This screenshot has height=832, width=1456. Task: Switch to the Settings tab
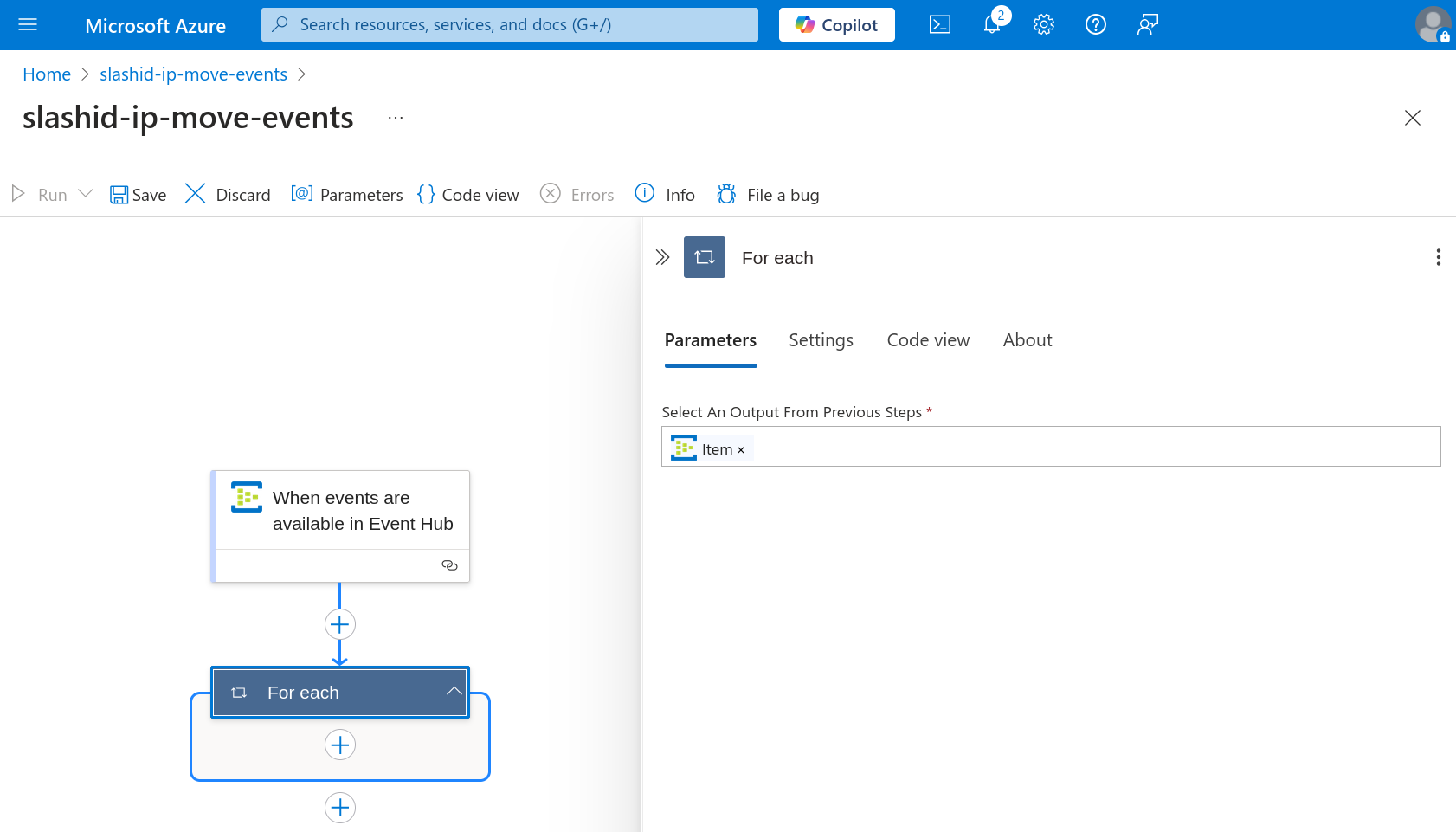821,340
